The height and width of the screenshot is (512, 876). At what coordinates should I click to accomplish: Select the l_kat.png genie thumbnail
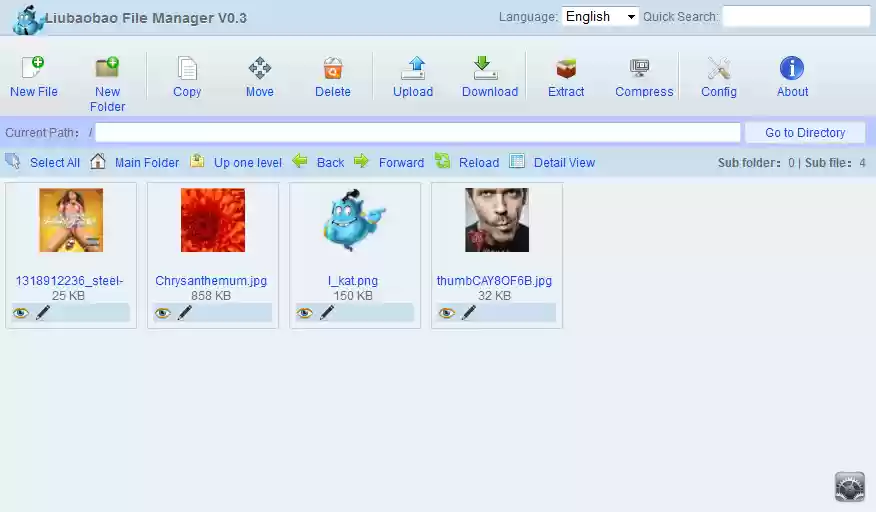[x=354, y=220]
